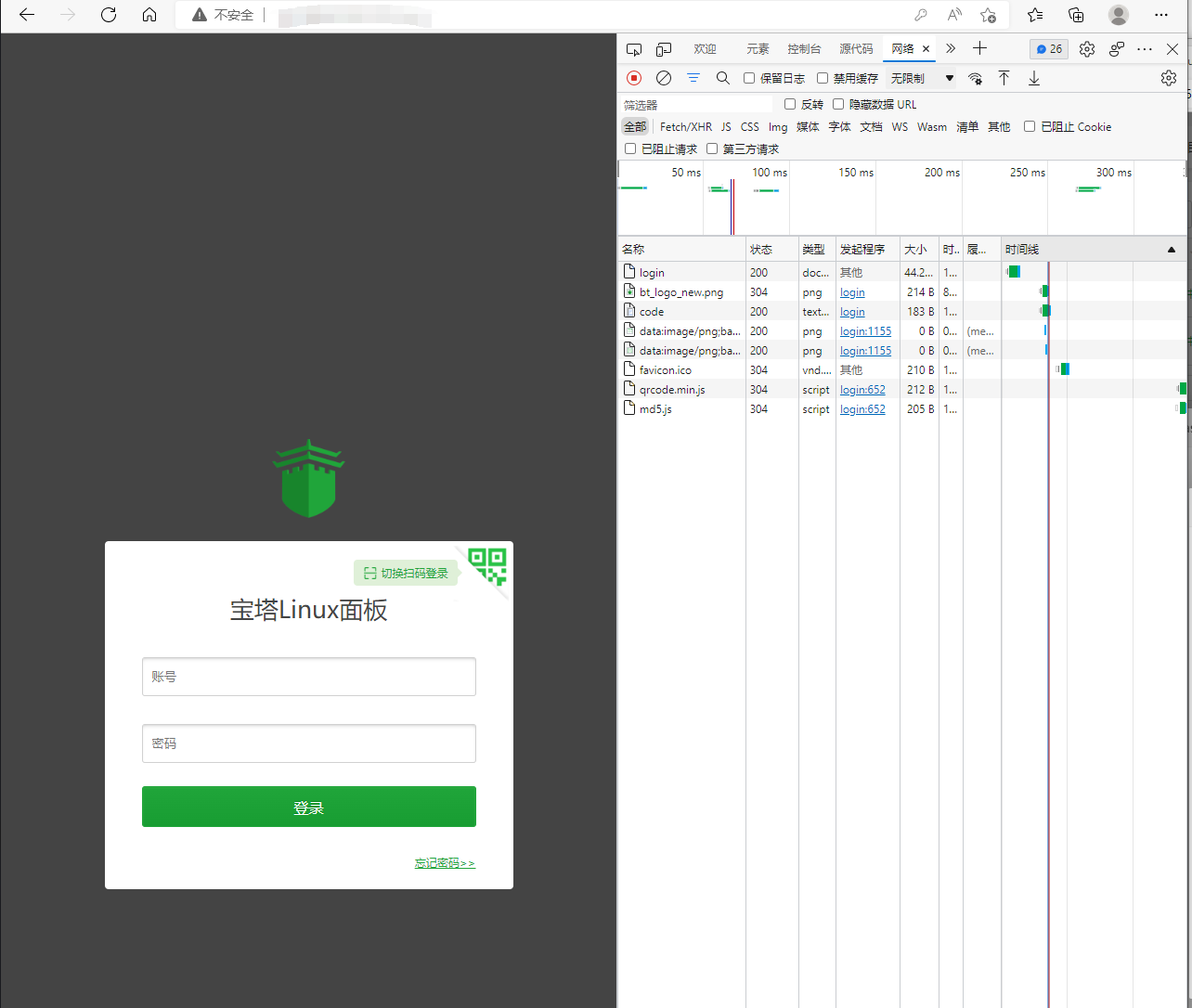Check the 反转 filter checkbox
The width and height of the screenshot is (1192, 1008).
click(790, 104)
